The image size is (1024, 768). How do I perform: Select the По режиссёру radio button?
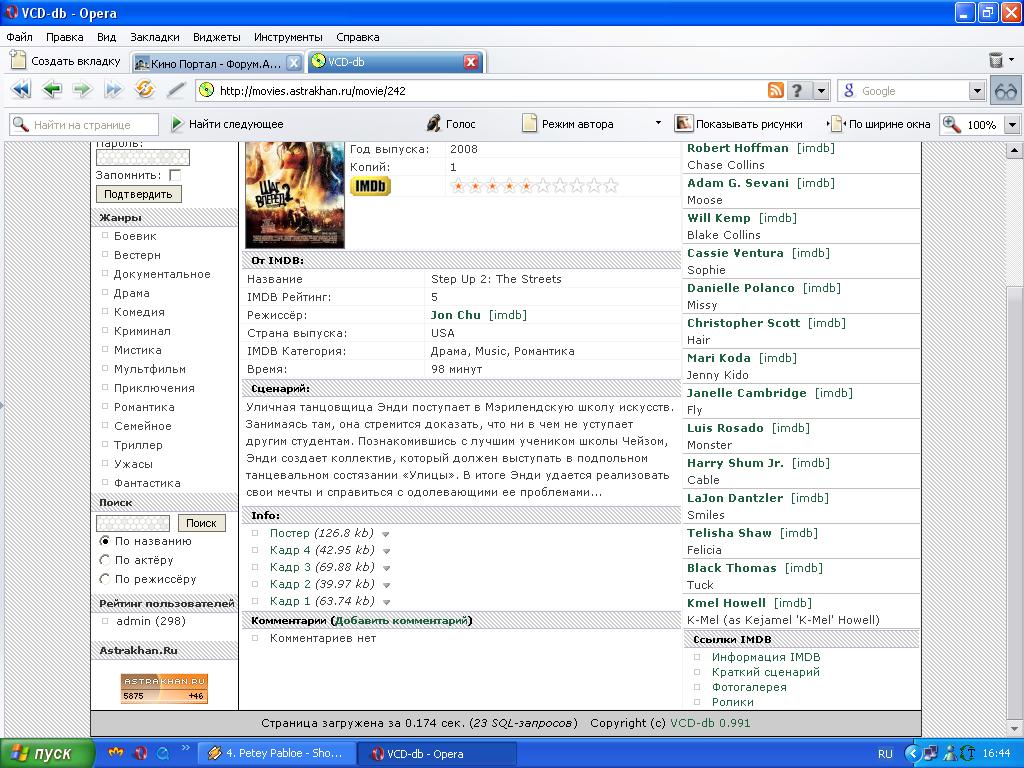point(104,579)
